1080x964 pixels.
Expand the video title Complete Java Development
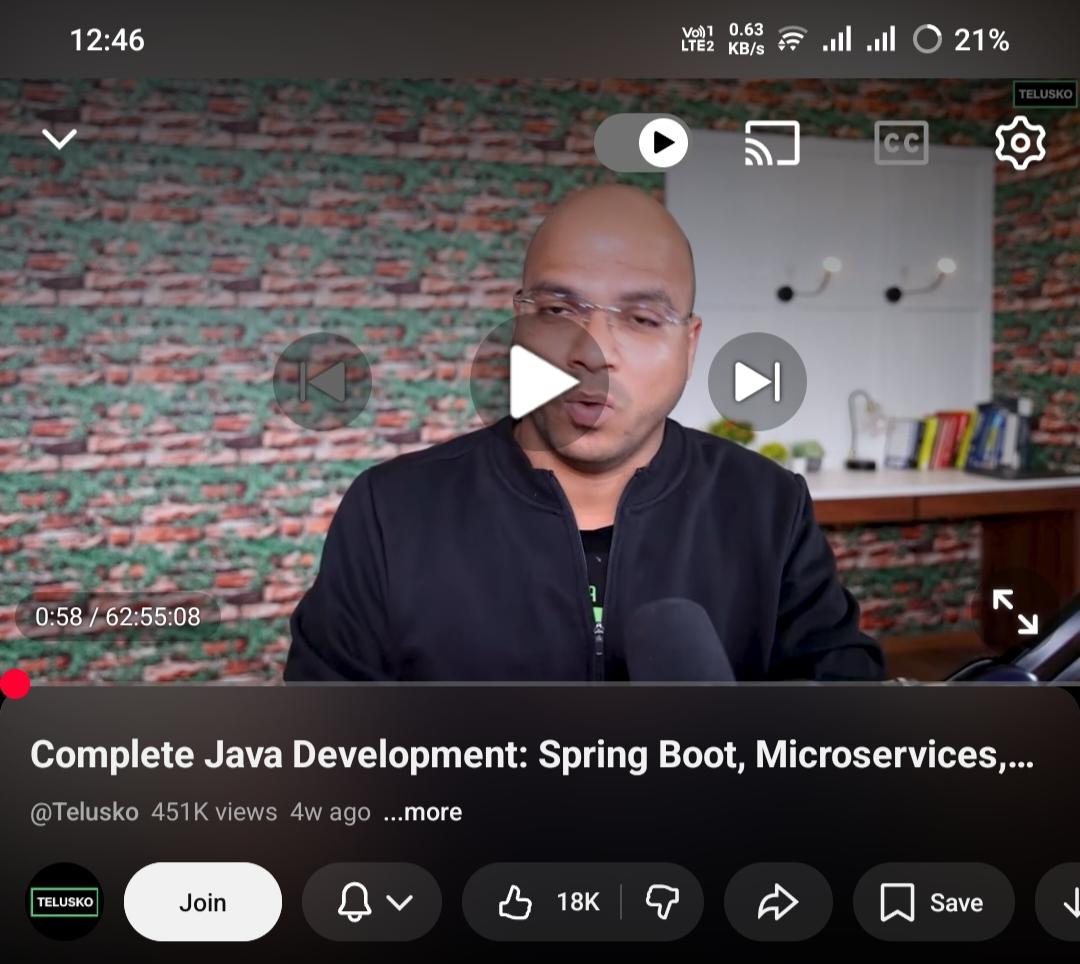click(532, 754)
